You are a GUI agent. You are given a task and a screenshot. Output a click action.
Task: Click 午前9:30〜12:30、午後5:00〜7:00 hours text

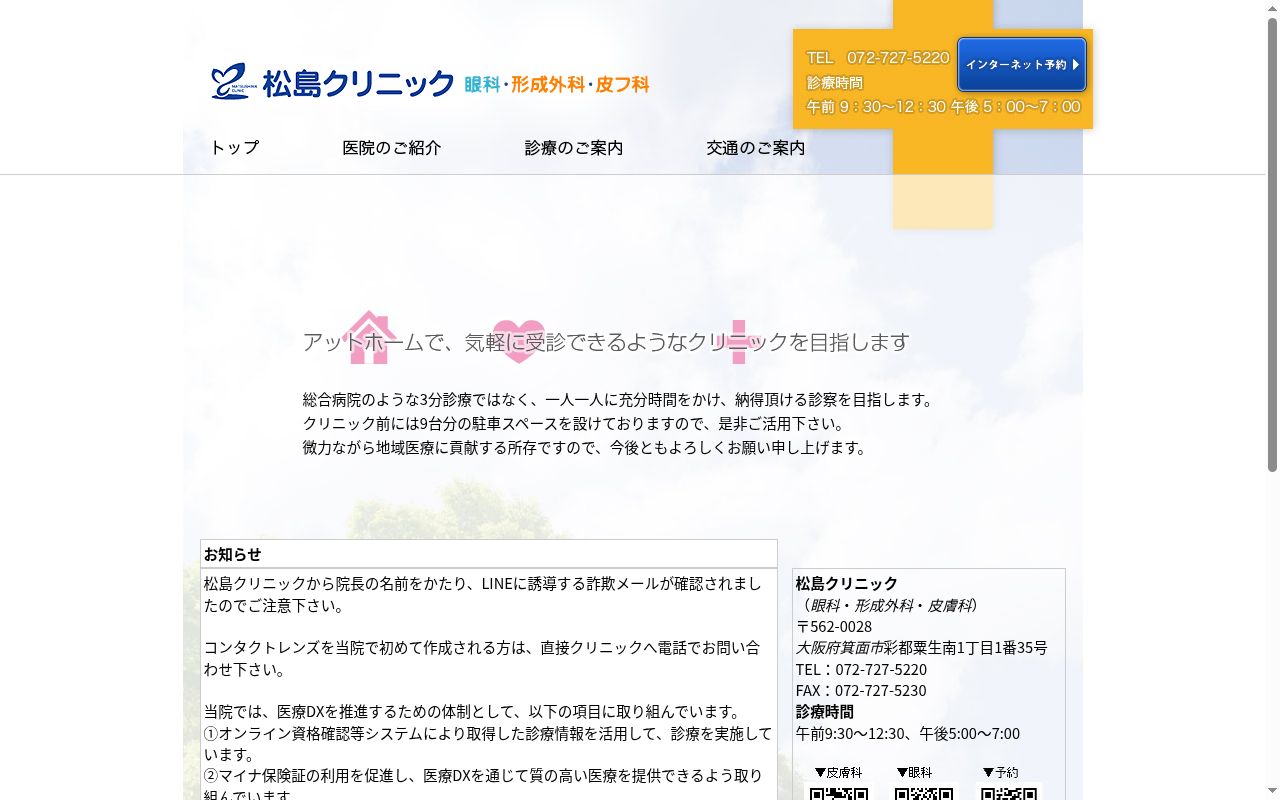[x=908, y=733]
